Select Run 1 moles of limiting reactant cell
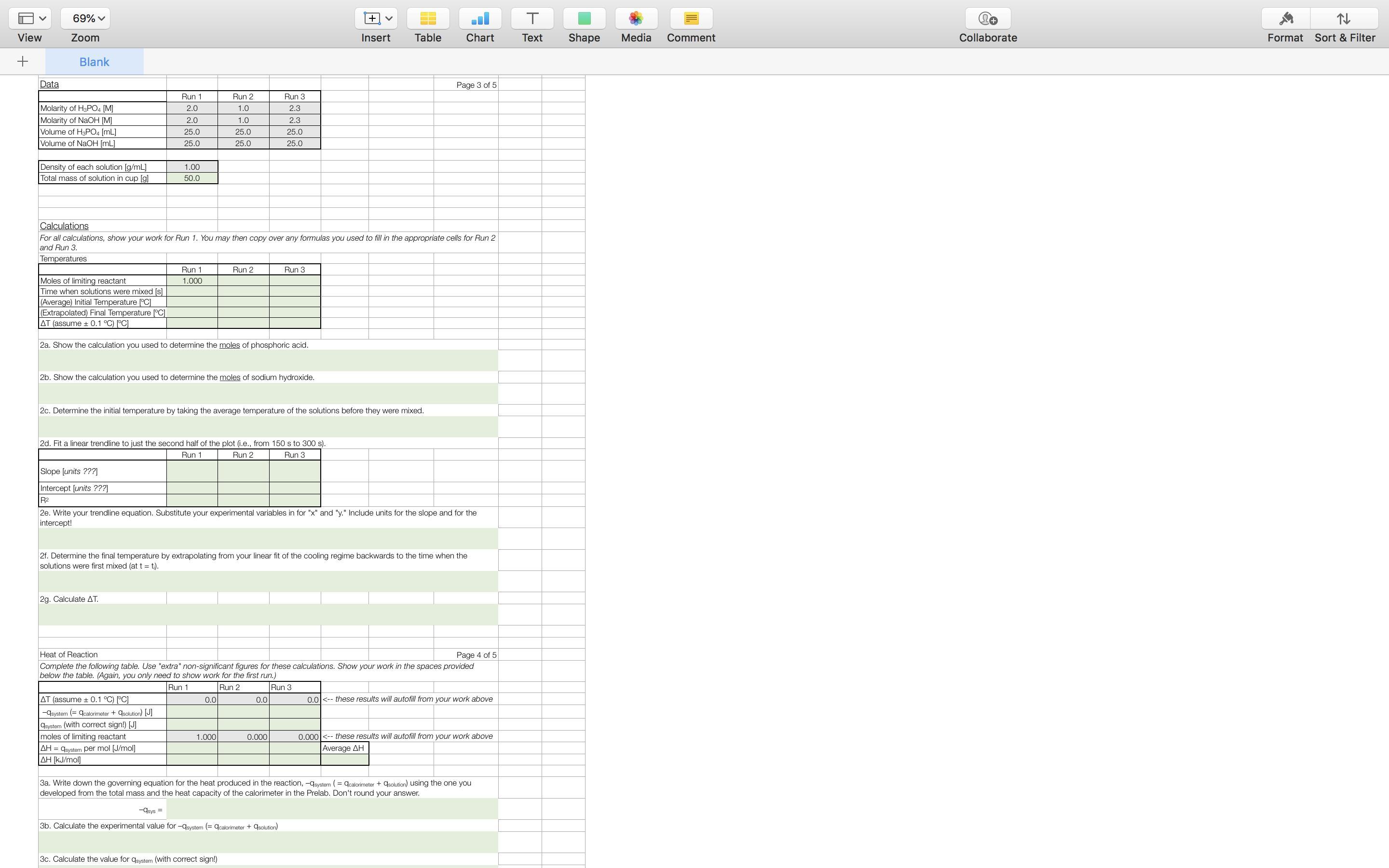1389x868 pixels. pyautogui.click(x=191, y=281)
